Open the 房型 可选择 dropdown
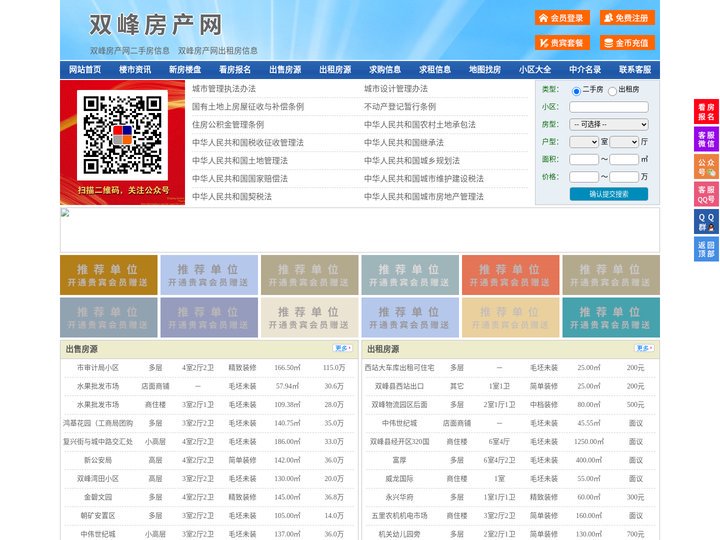 609,124
